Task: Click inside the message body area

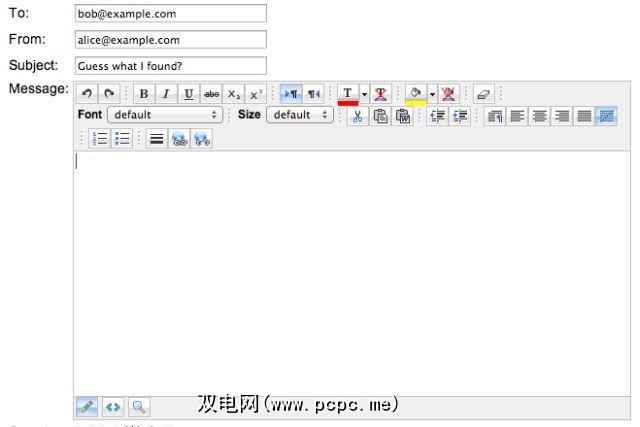Action: (x=352, y=274)
